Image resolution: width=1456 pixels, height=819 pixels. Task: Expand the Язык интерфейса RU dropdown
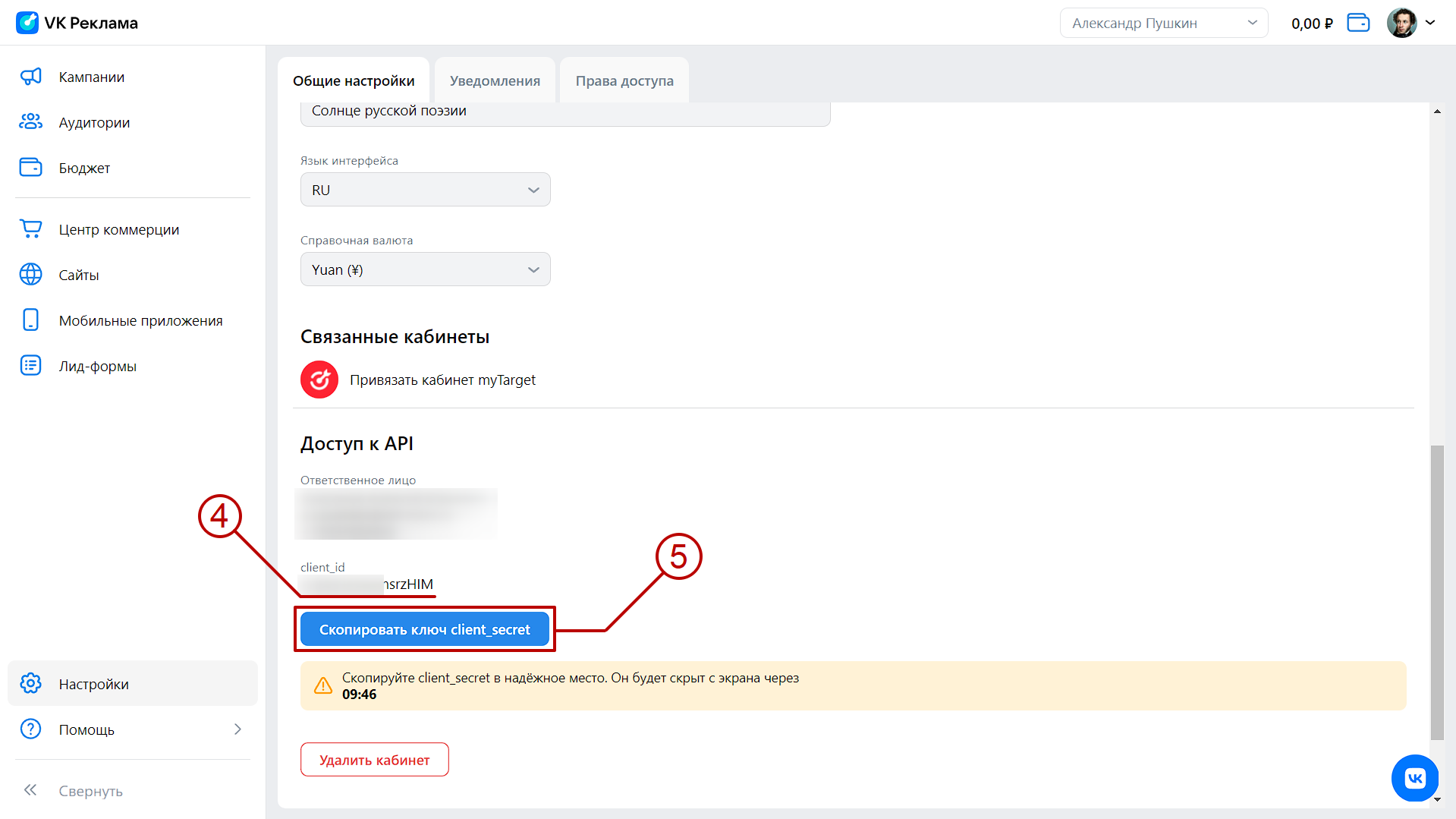[425, 190]
